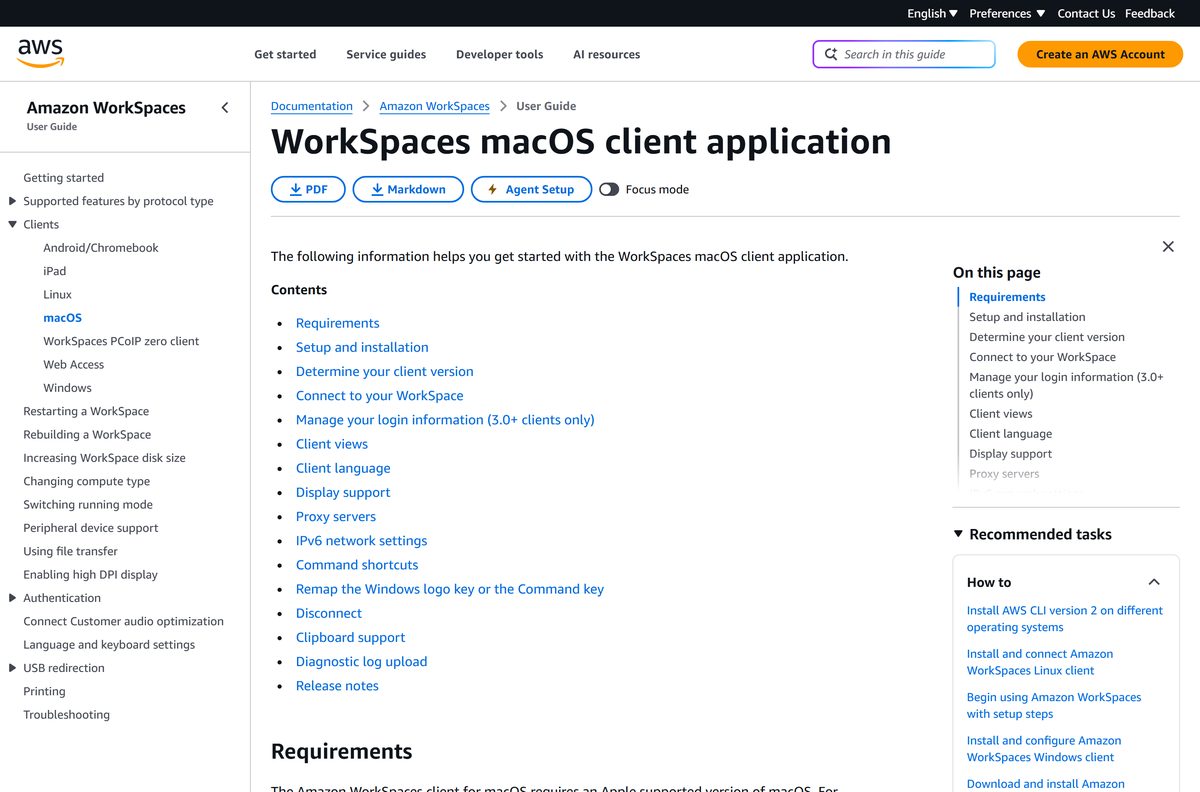The height and width of the screenshot is (792, 1200).
Task: Open Connect Customer audio optimization
Action: pyautogui.click(x=123, y=621)
